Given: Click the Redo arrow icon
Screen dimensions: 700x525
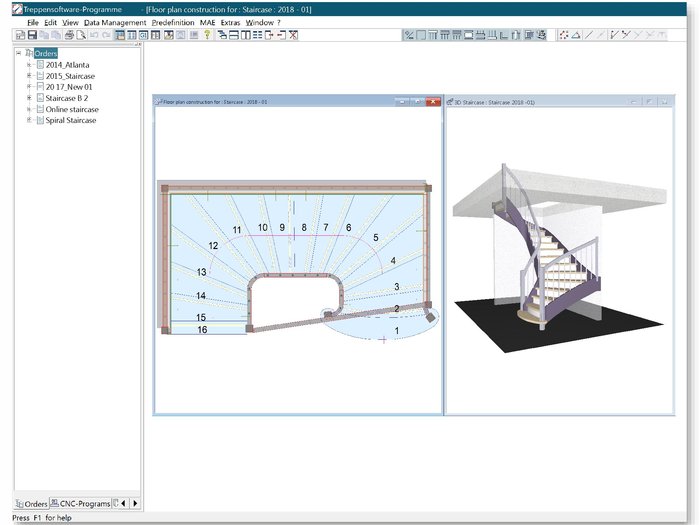Looking at the screenshot, I should click(x=106, y=35).
